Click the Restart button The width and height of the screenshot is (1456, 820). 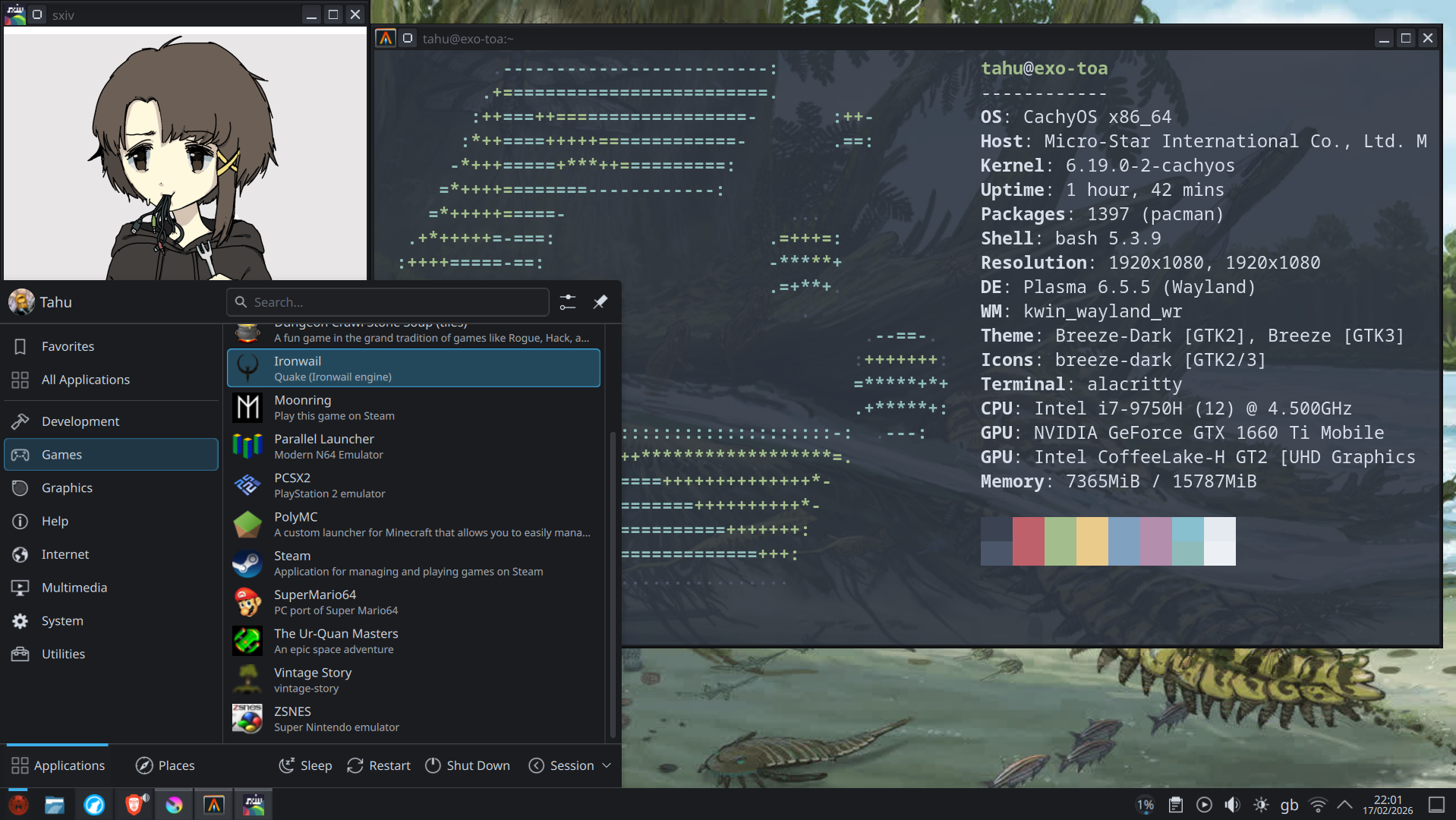click(x=378, y=765)
